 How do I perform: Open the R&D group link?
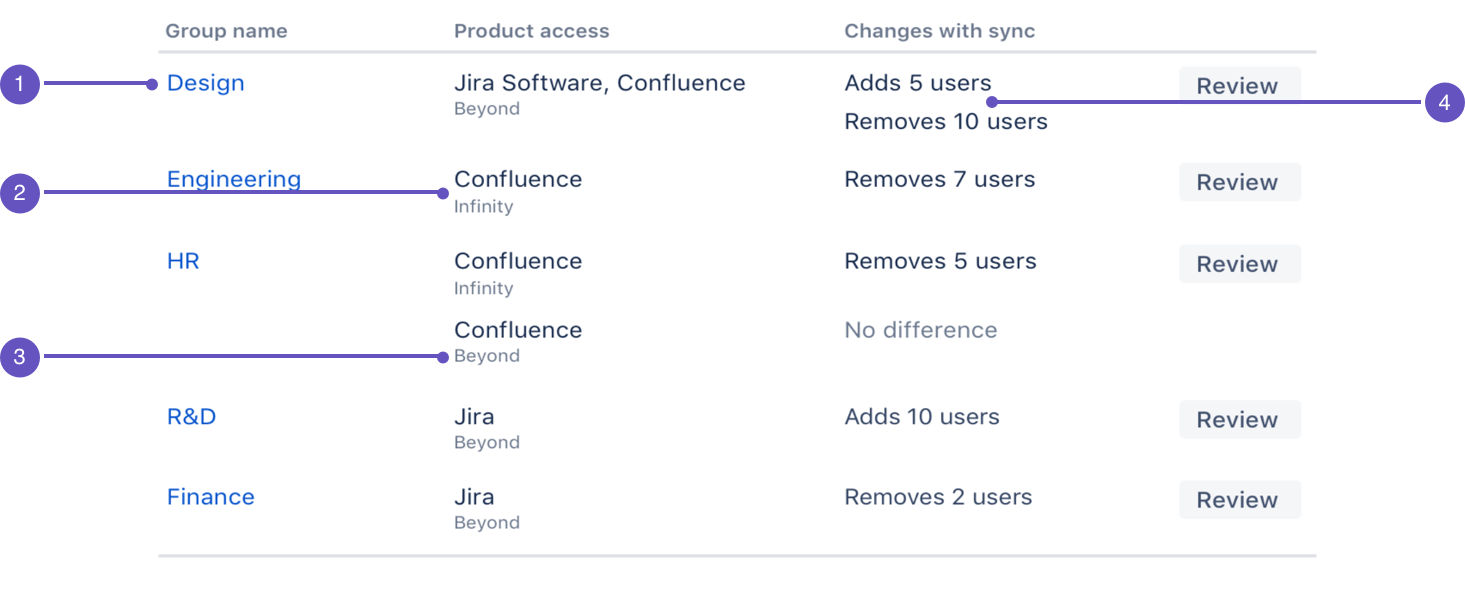192,417
